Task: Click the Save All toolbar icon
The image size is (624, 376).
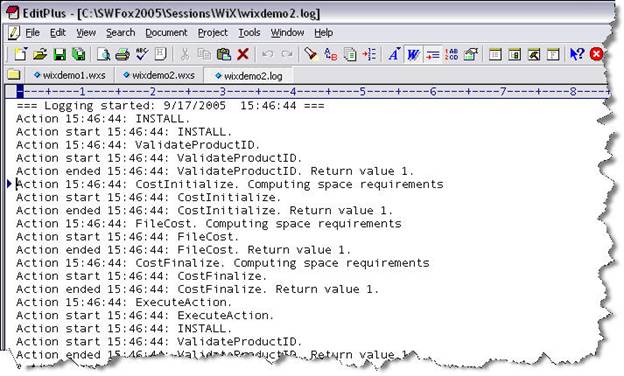Action: [79, 54]
